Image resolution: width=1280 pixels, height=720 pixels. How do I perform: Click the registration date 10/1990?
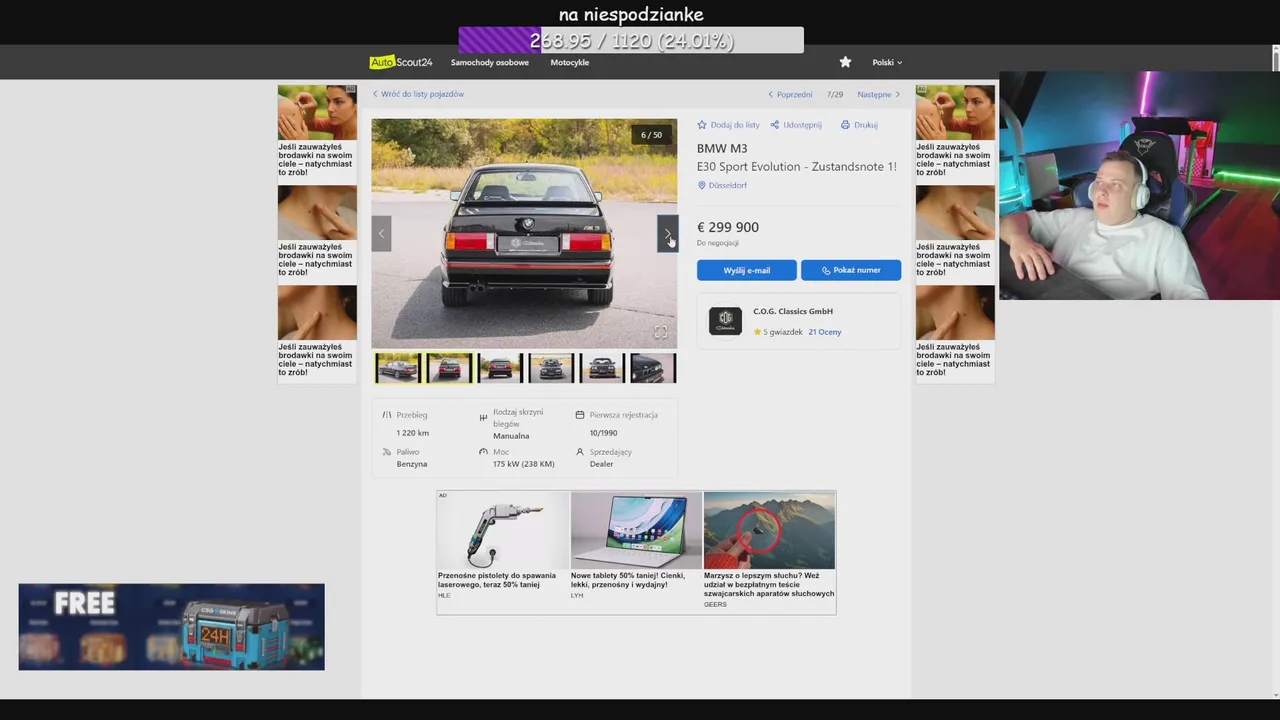603,433
